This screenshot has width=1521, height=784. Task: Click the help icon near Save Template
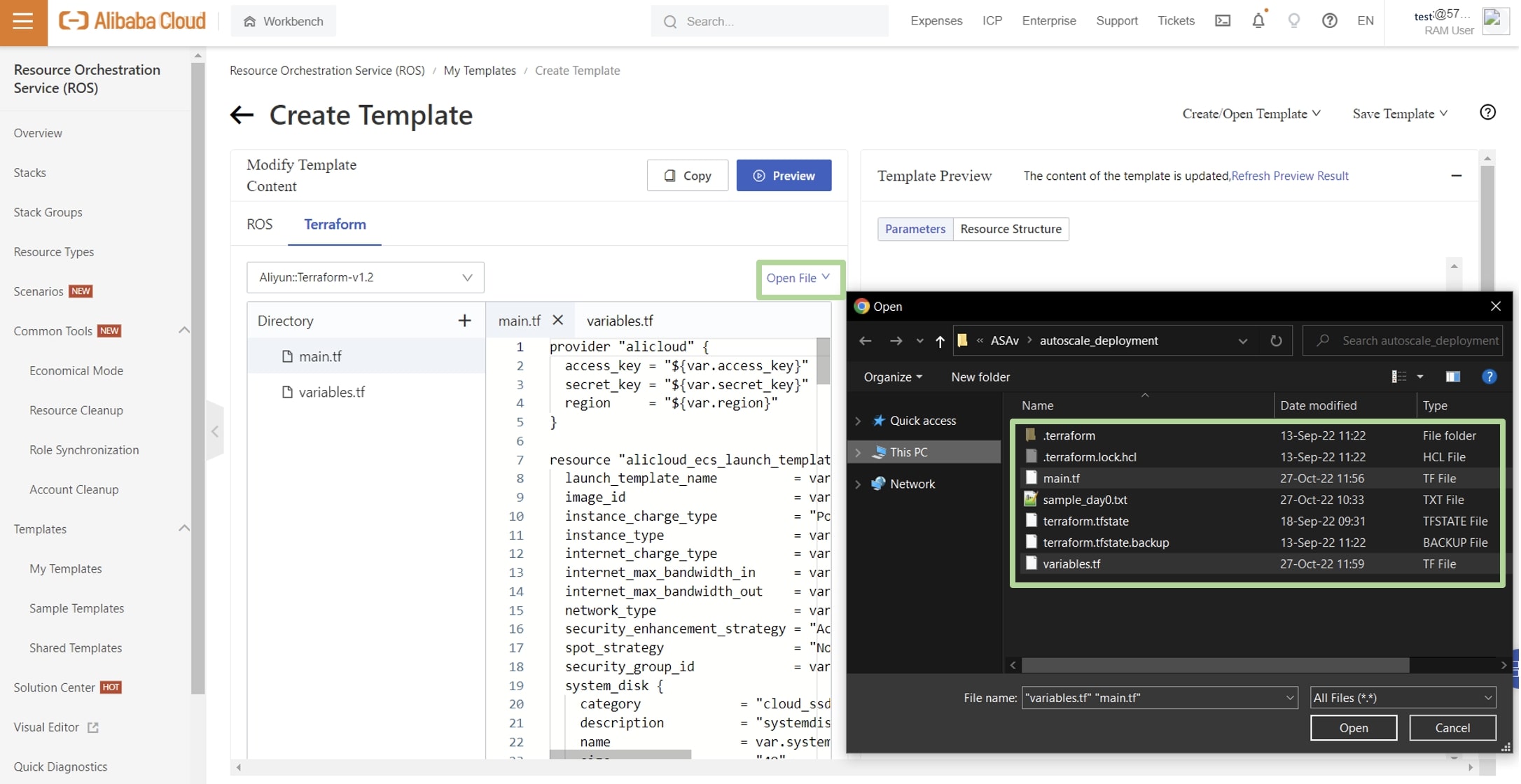(1487, 113)
